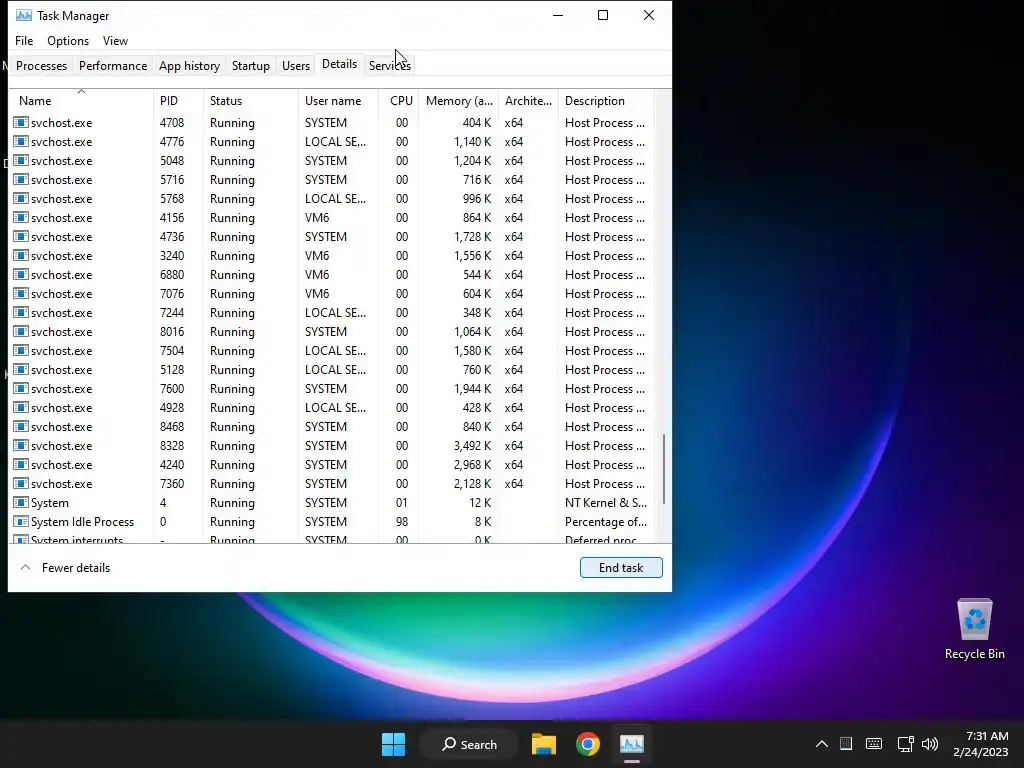Click the System Idle Process icon
Image resolution: width=1024 pixels, height=768 pixels.
pyautogui.click(x=21, y=521)
